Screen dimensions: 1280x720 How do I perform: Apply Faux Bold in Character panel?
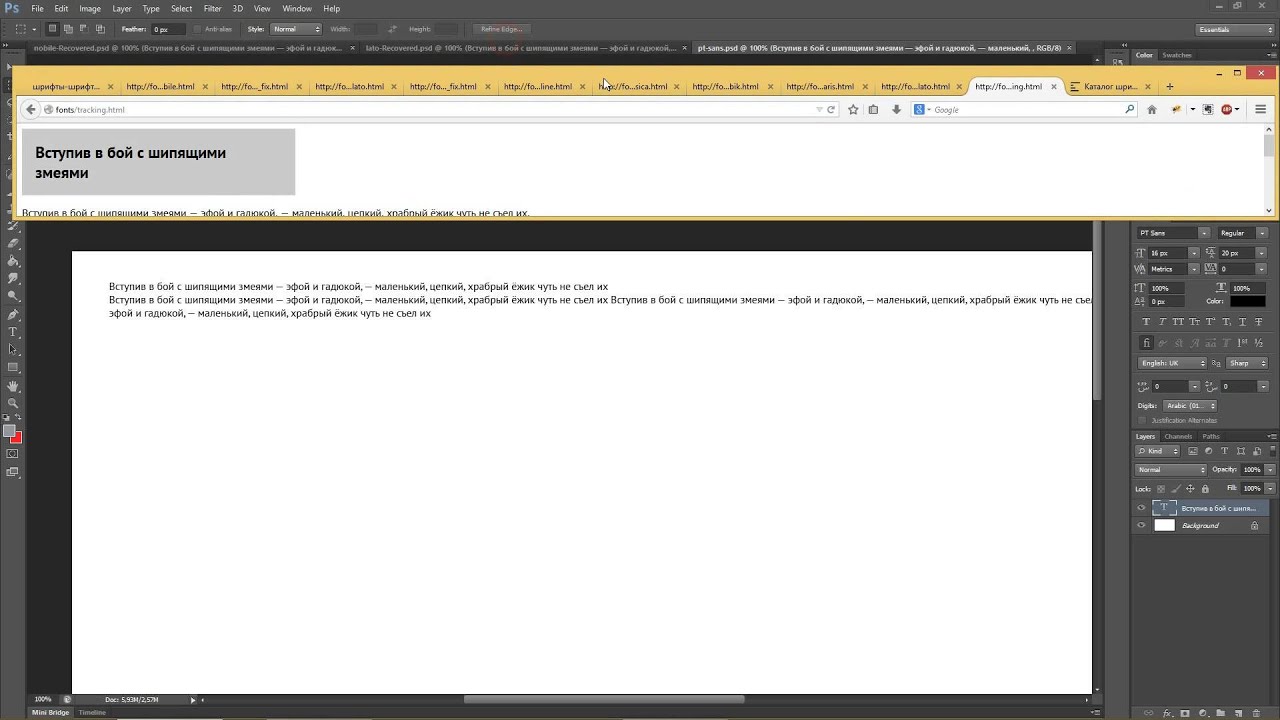point(1146,322)
